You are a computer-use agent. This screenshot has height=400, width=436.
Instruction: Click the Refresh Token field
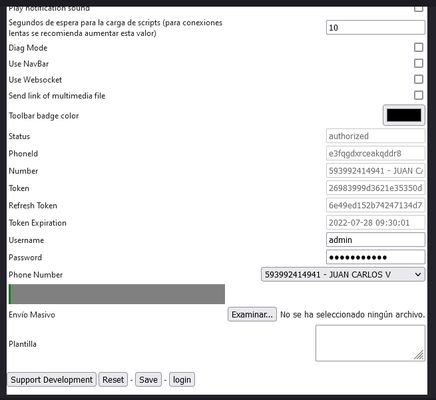(x=375, y=205)
